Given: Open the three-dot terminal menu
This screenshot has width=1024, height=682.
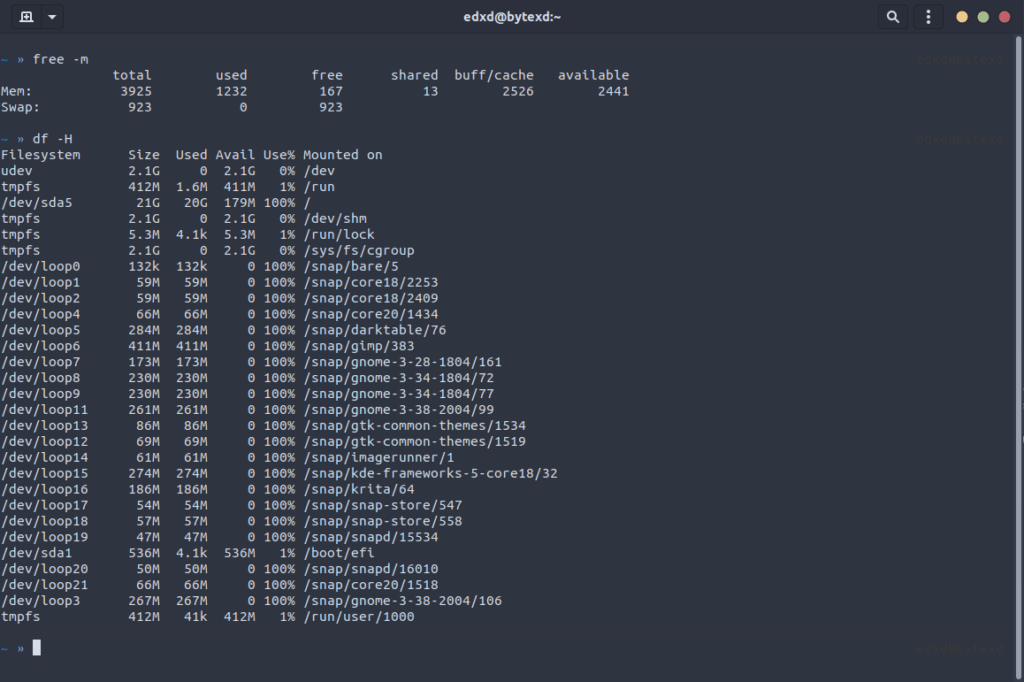Looking at the screenshot, I should 926,16.
